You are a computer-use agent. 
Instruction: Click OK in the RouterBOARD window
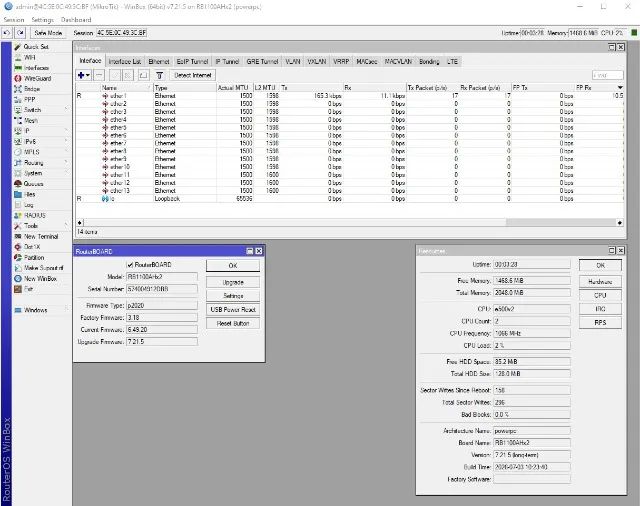coord(233,266)
